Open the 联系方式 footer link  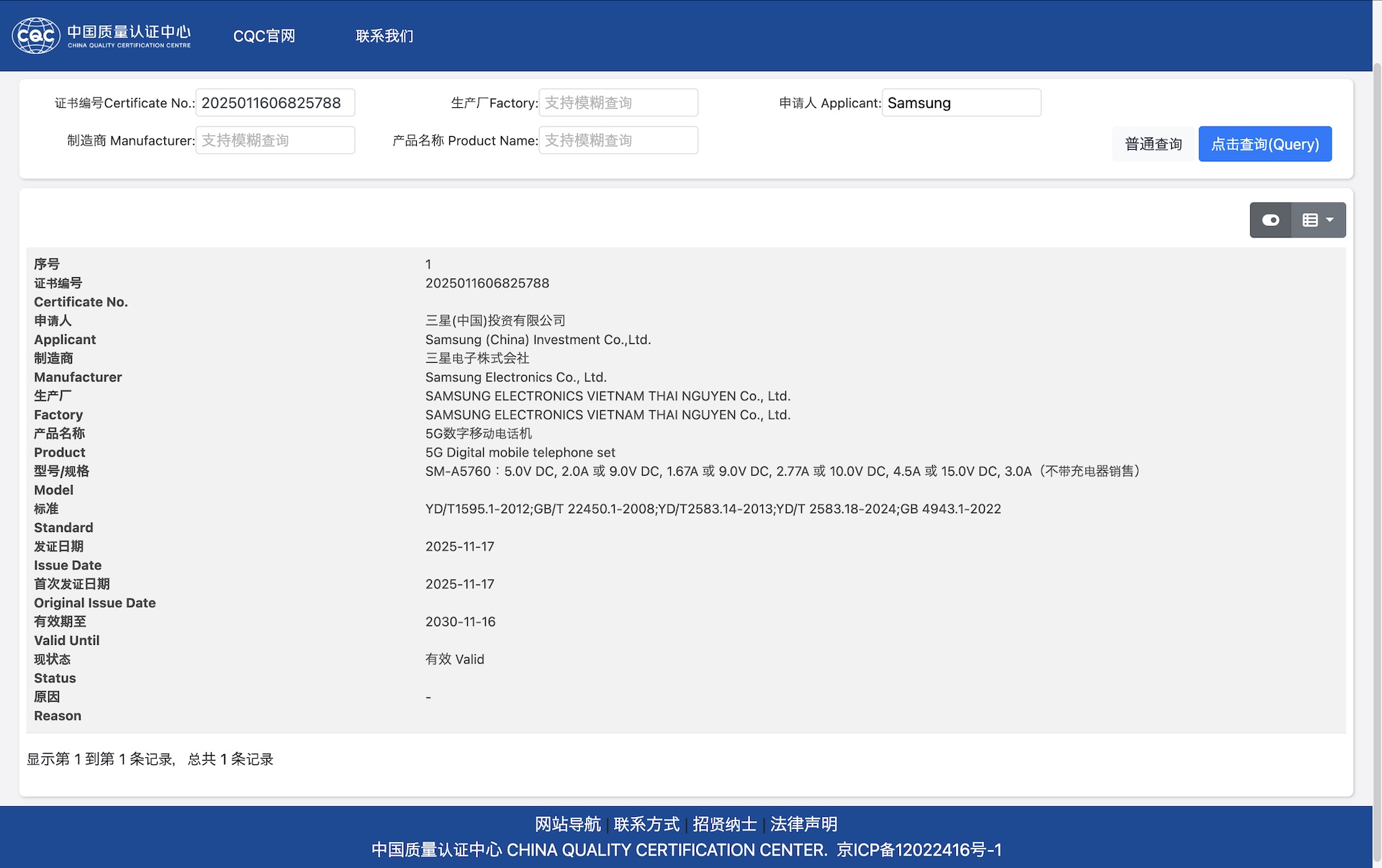[646, 824]
